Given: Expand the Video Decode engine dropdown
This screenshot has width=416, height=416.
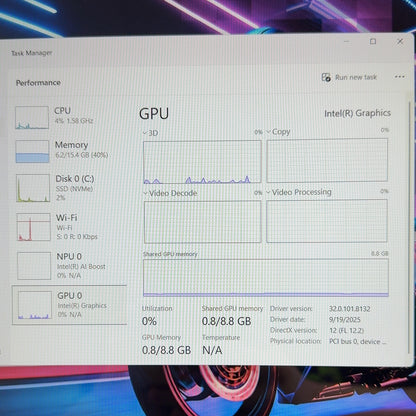Looking at the screenshot, I should [145, 193].
